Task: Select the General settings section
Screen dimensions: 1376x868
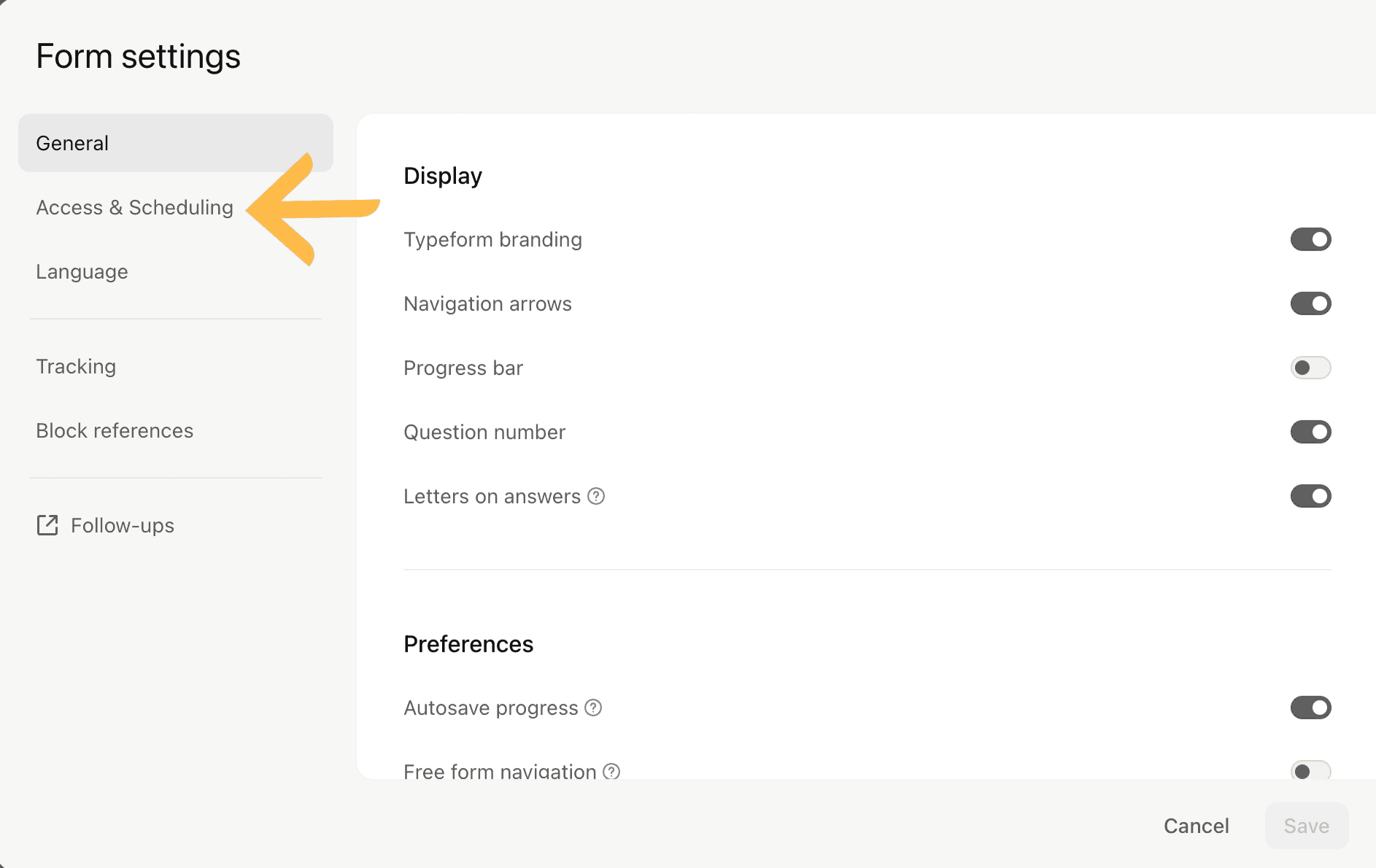Action: [x=71, y=143]
